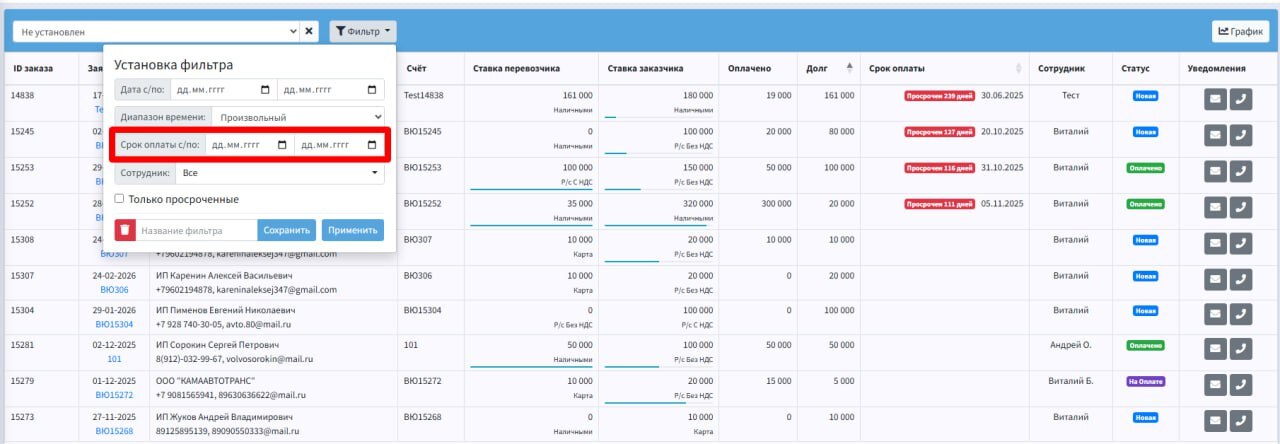Open calendar picker of first Дата field

click(x=265, y=89)
